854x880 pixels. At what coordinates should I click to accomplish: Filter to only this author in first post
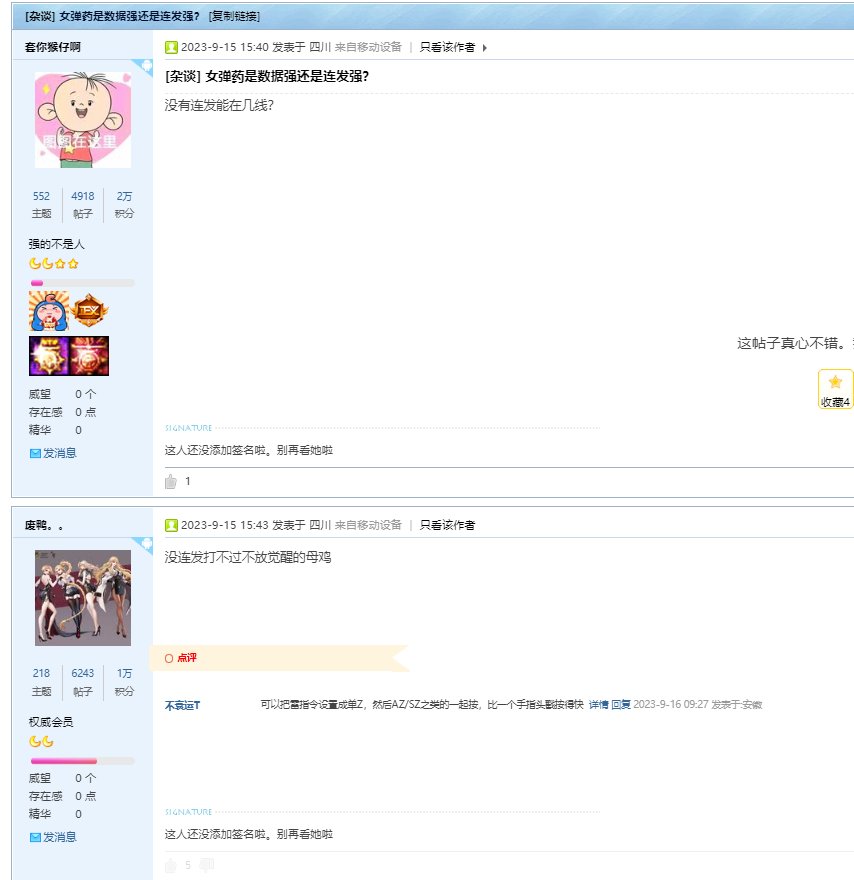point(447,47)
